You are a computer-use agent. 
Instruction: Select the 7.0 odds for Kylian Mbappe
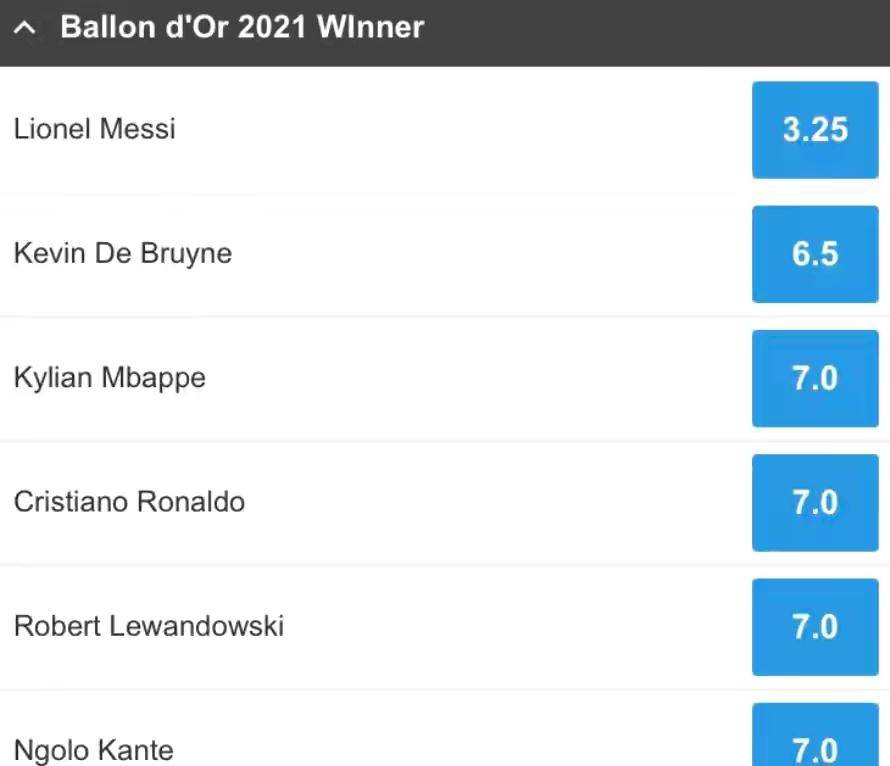(815, 378)
